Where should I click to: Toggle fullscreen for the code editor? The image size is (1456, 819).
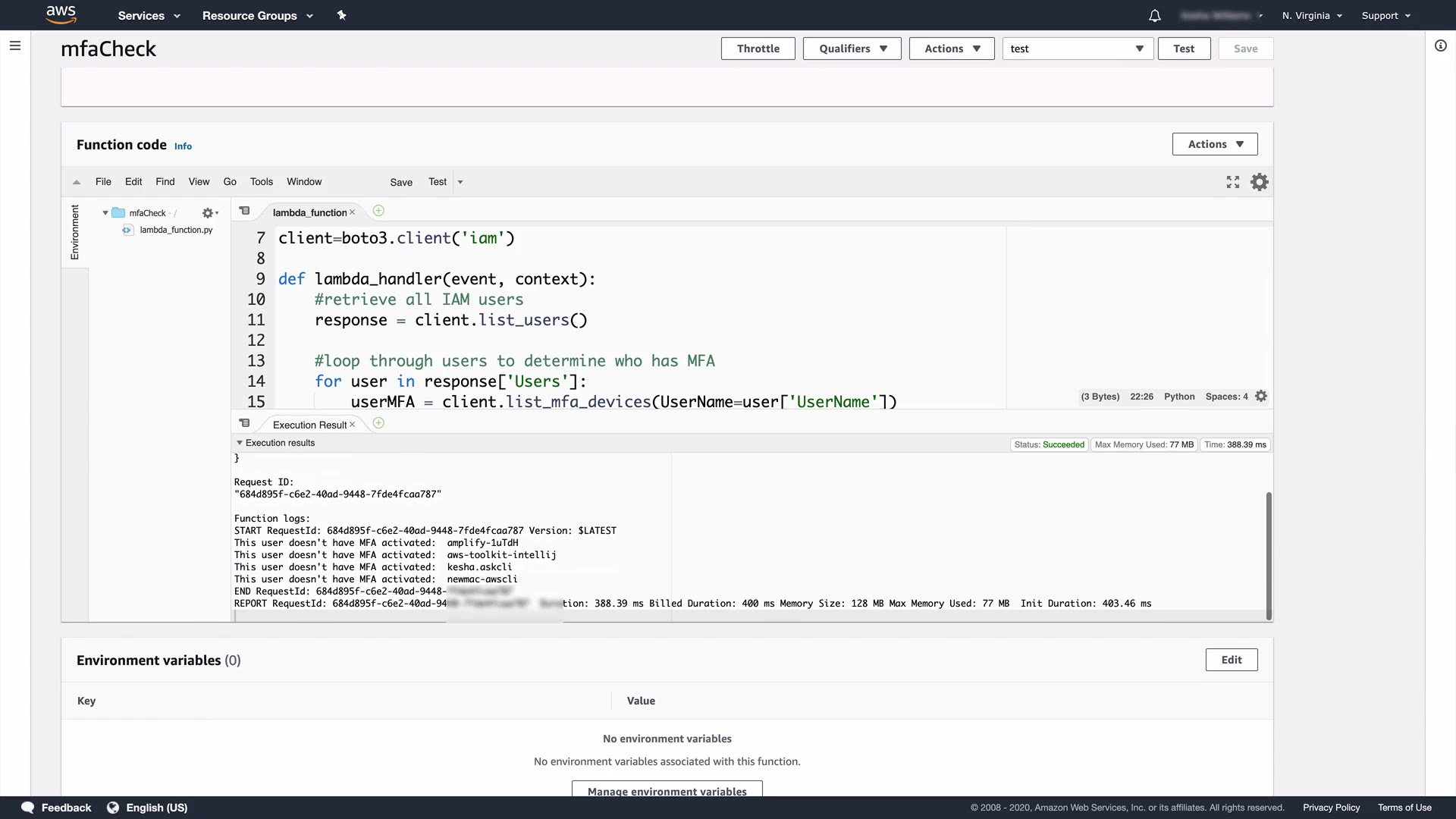click(1233, 182)
